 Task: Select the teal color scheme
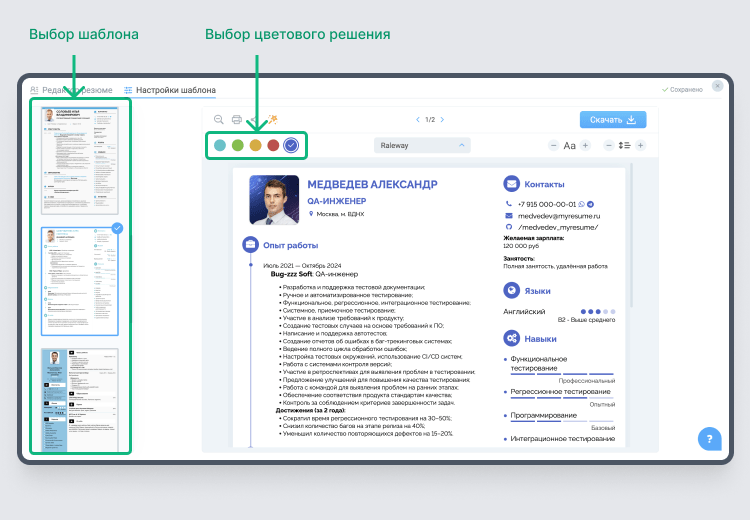click(x=220, y=145)
